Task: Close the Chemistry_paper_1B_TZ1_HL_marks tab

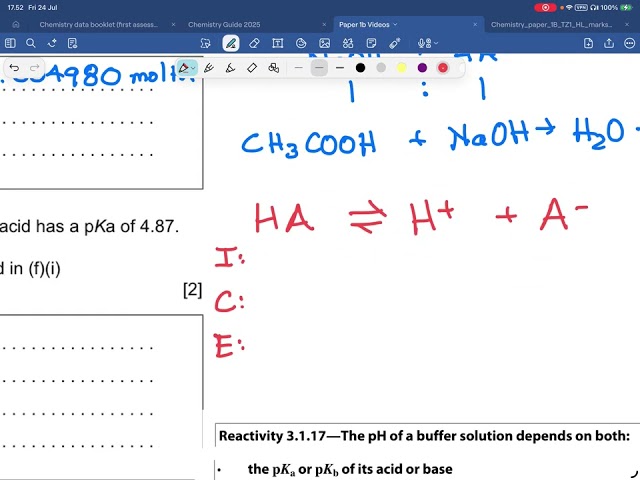Action: click(627, 24)
